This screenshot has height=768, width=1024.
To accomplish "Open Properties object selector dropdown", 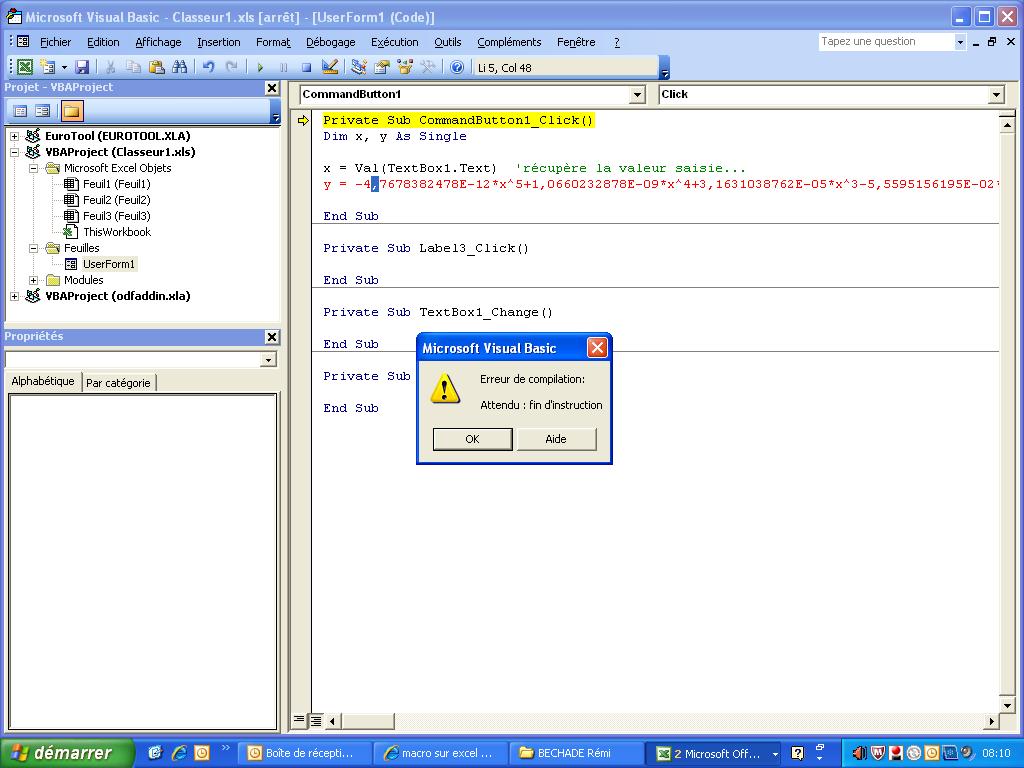I will click(268, 360).
